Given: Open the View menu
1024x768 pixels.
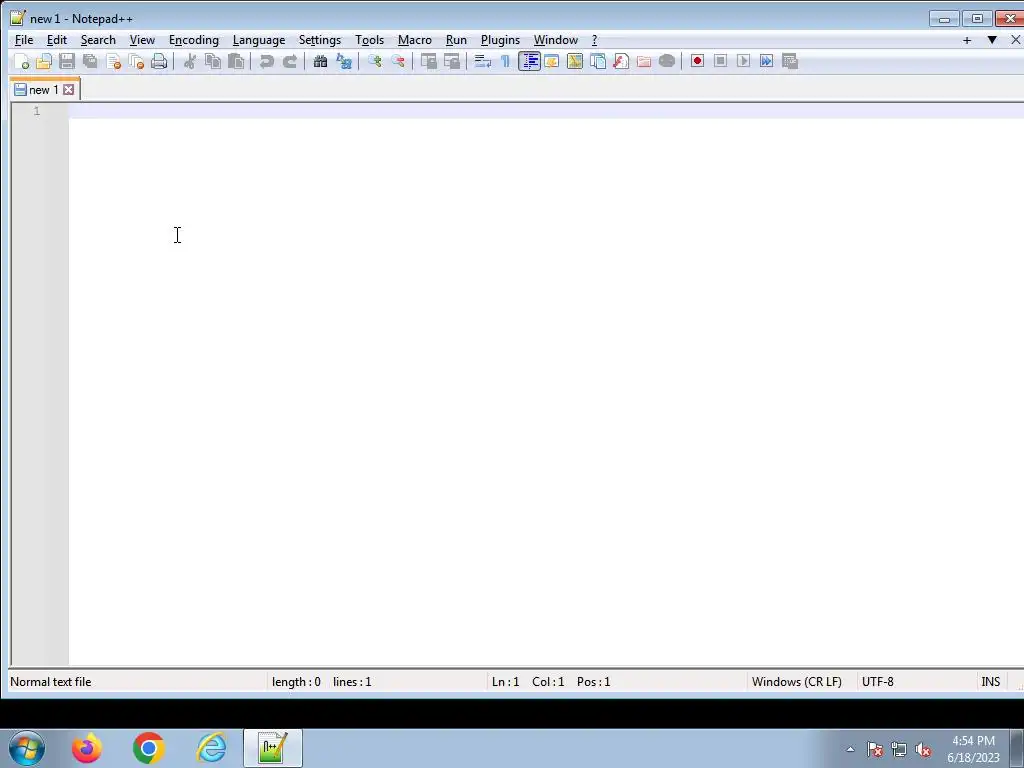Looking at the screenshot, I should point(142,40).
